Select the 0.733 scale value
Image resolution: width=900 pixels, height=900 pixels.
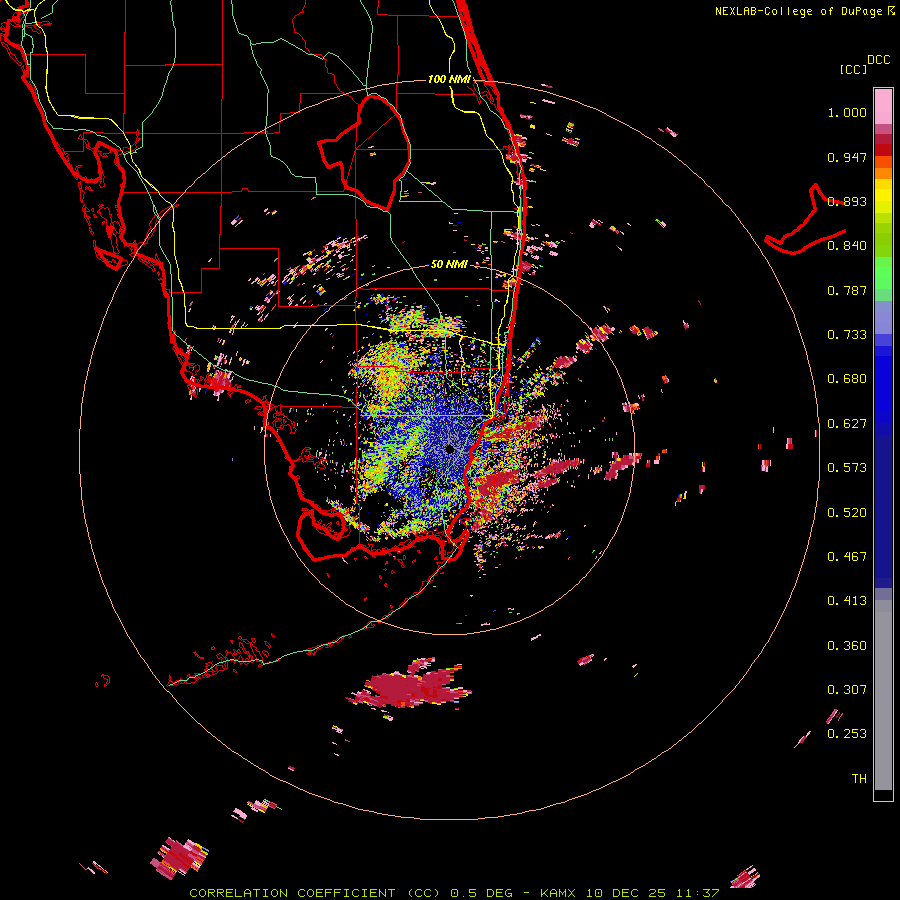coord(847,335)
